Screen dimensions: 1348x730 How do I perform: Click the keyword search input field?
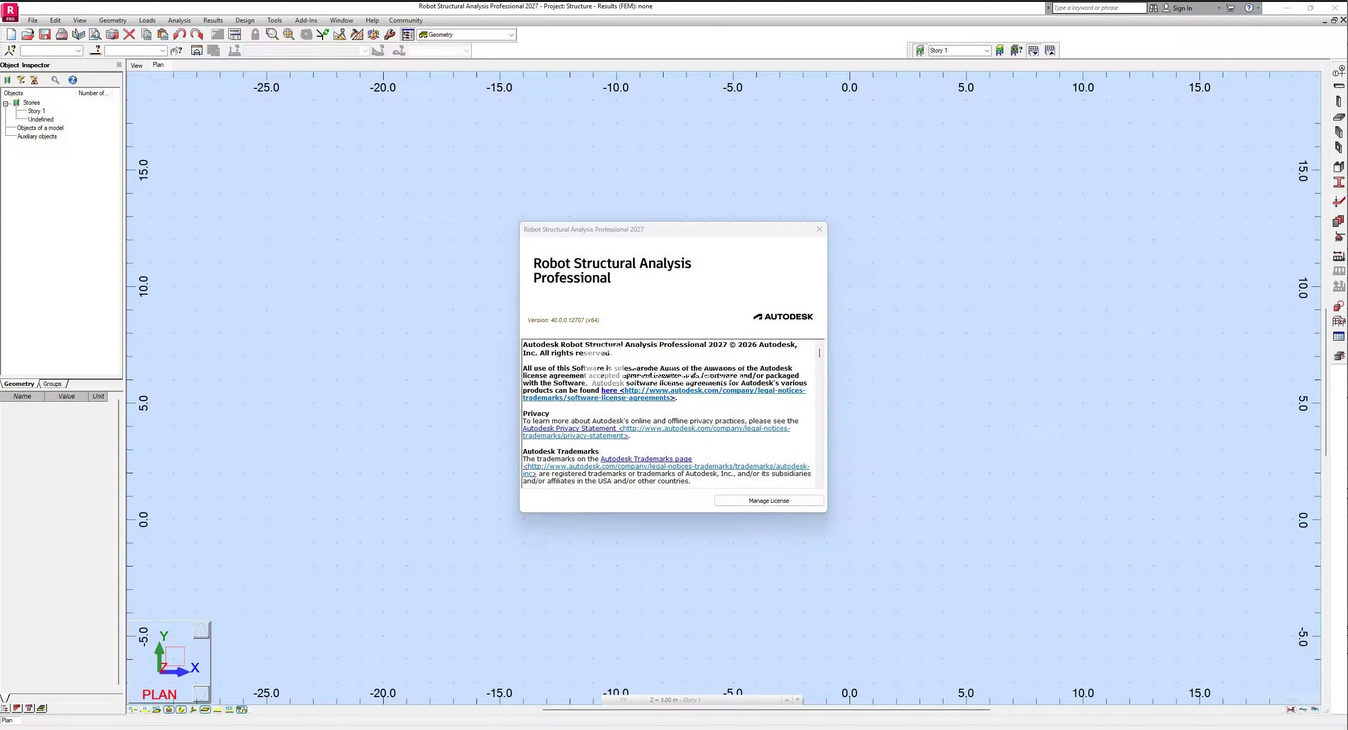(1097, 8)
